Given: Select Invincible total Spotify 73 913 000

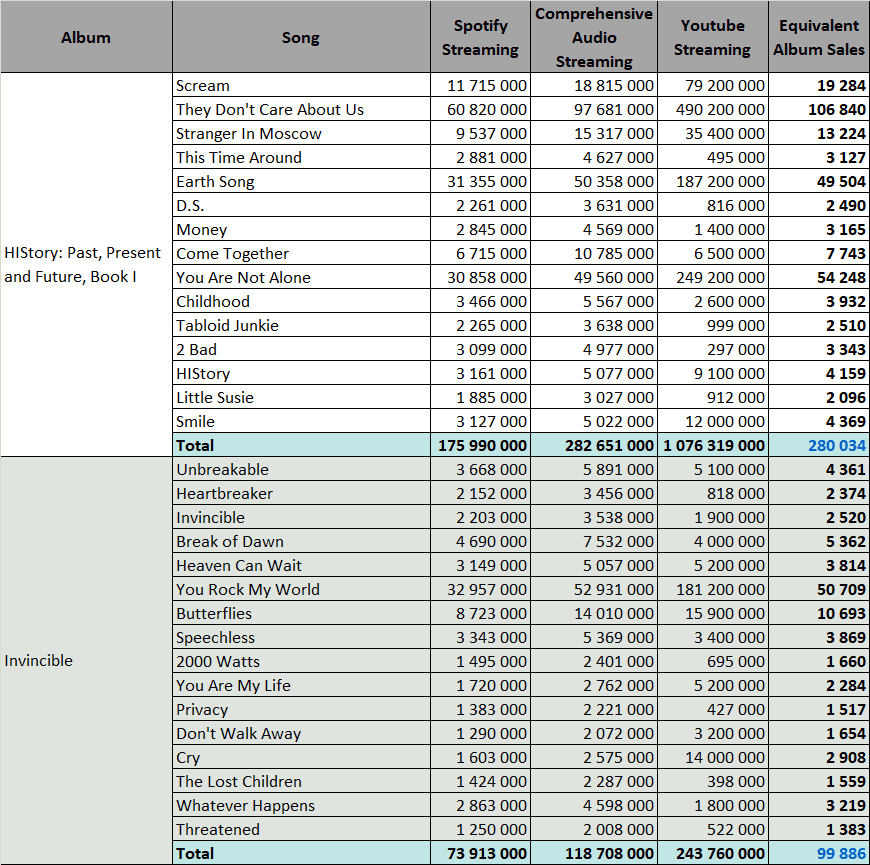Looking at the screenshot, I should 480,853.
